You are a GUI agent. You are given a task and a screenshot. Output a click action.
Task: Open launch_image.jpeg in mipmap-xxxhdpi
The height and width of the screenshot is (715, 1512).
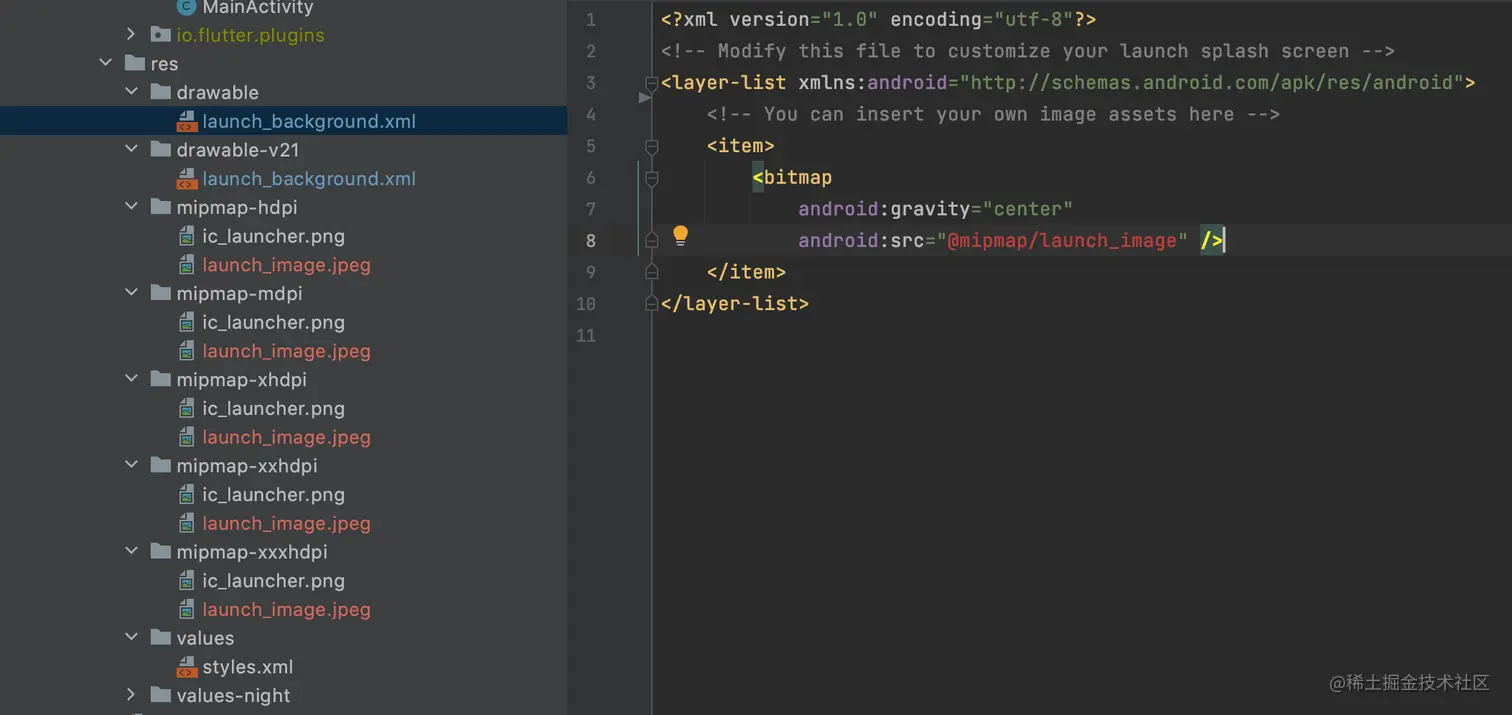click(x=286, y=609)
